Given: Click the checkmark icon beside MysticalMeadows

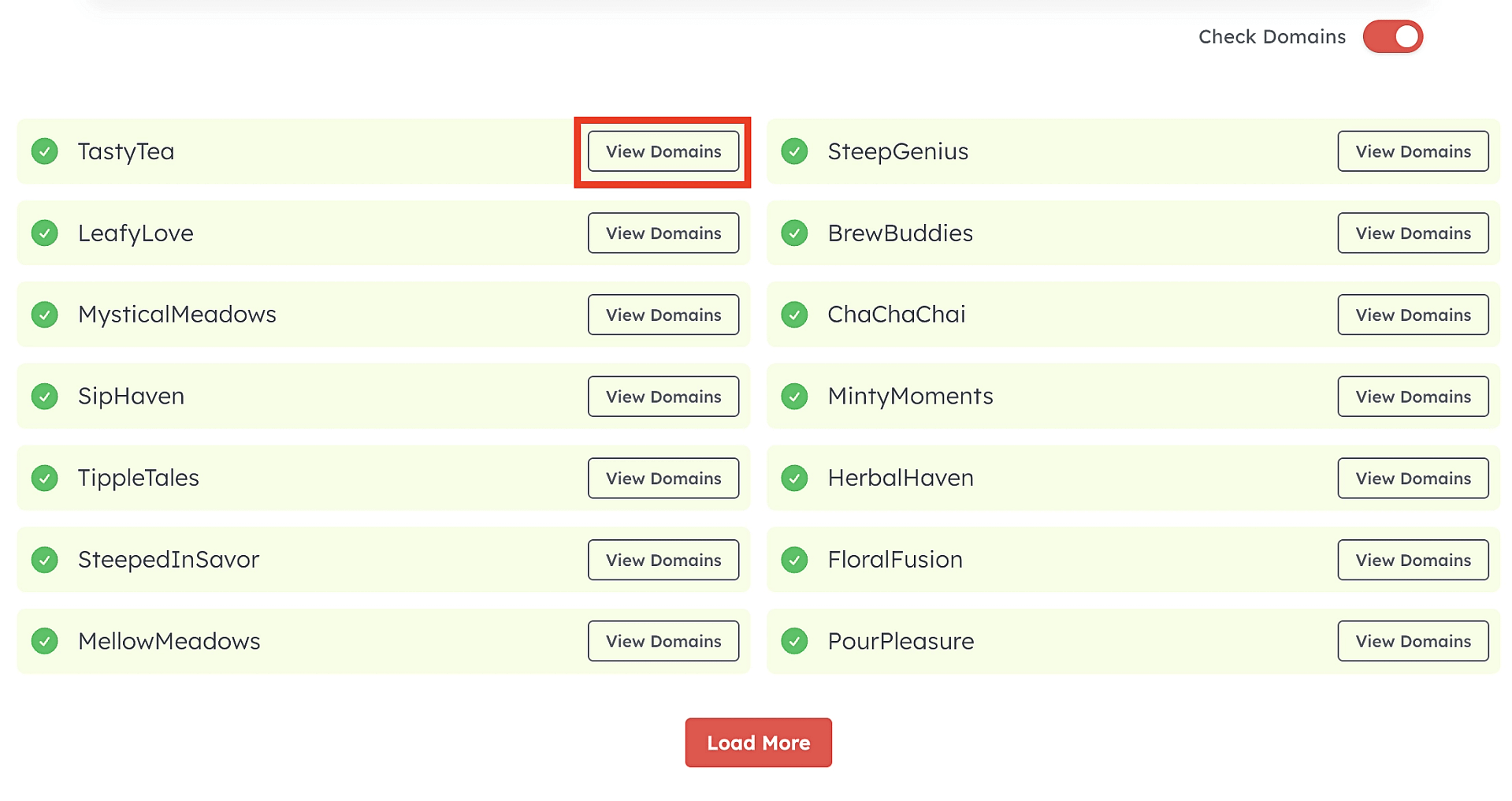Looking at the screenshot, I should 45,315.
